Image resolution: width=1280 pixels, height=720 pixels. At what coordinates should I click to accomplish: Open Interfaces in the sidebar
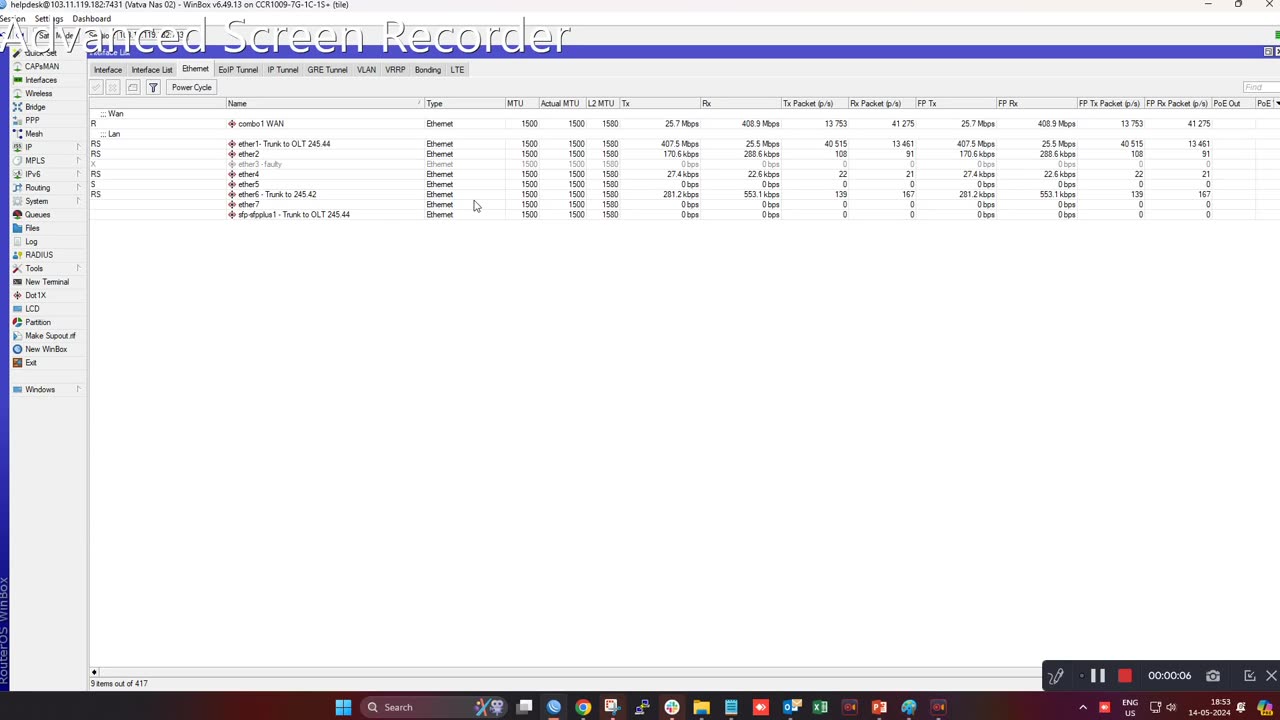point(40,80)
